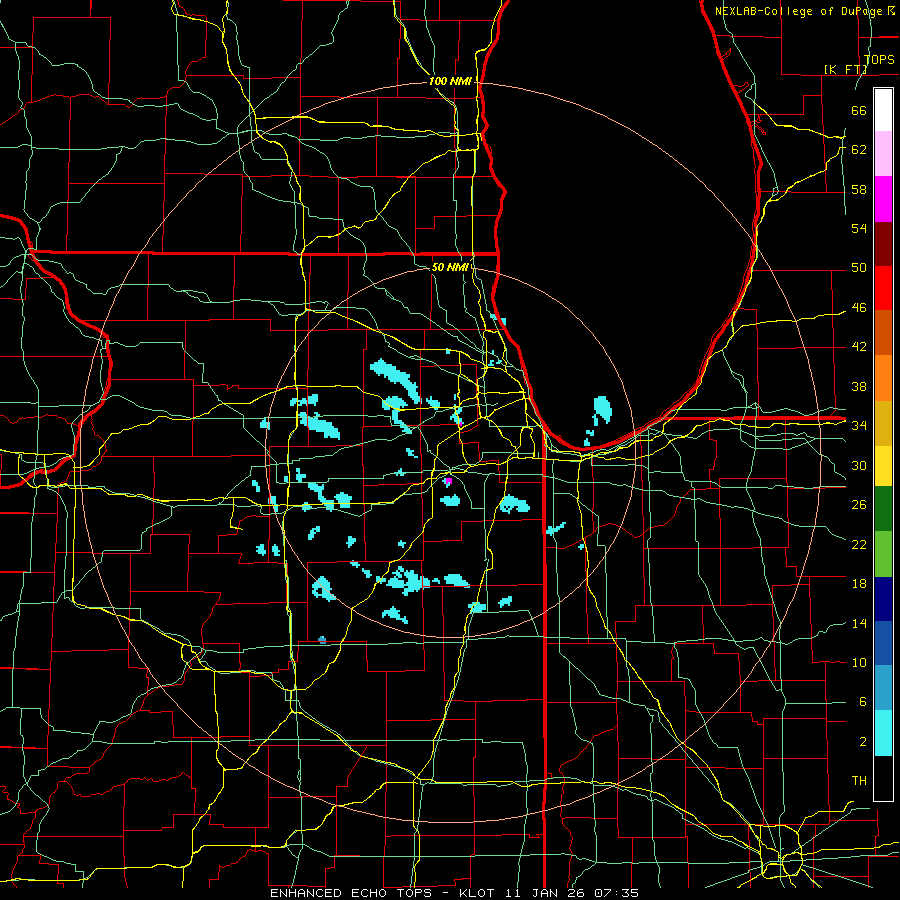This screenshot has height=900, width=900.
Task: Click the TH threshold label
Action: [x=859, y=781]
